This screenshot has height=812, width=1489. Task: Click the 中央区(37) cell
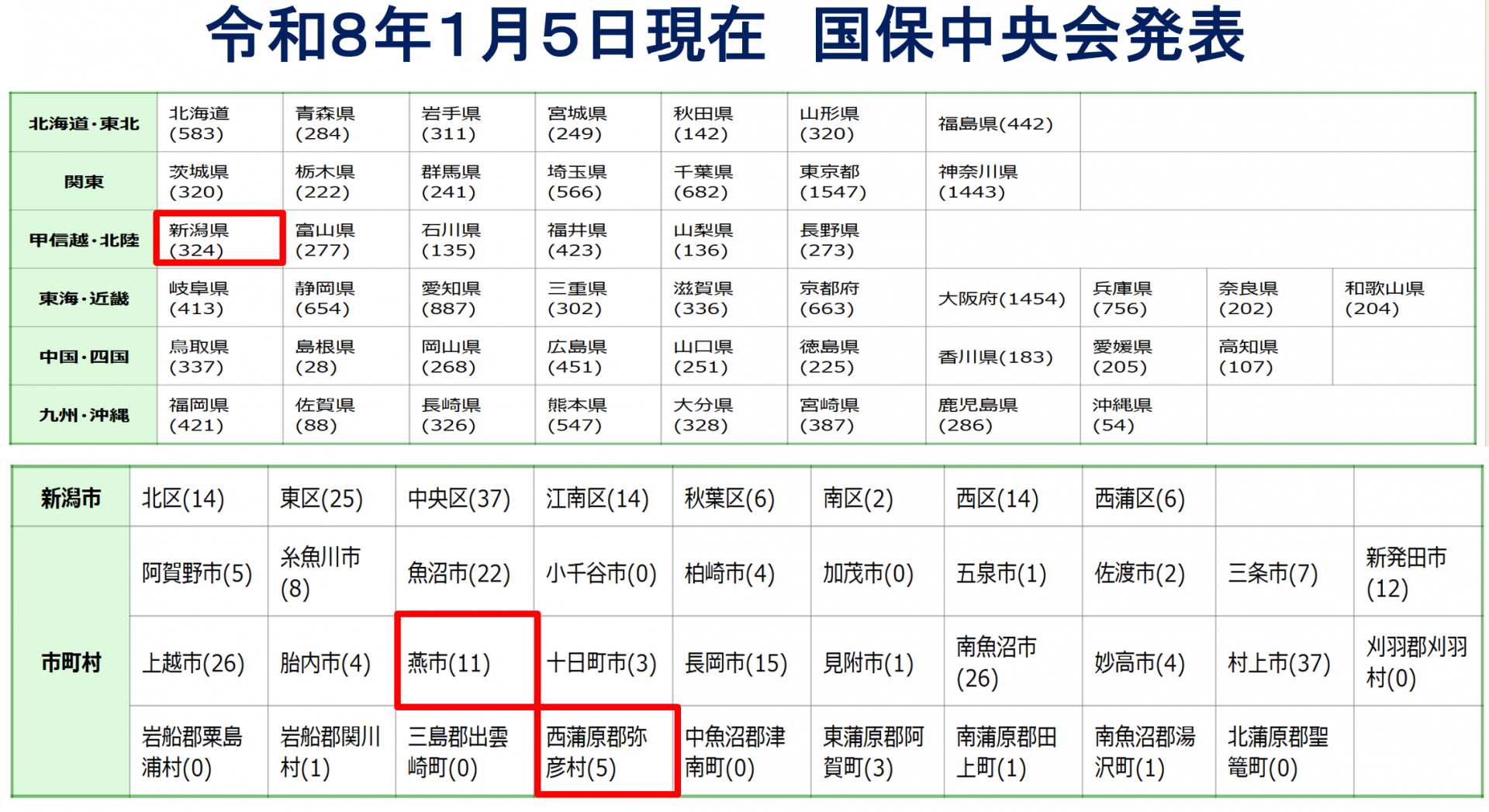pos(464,498)
